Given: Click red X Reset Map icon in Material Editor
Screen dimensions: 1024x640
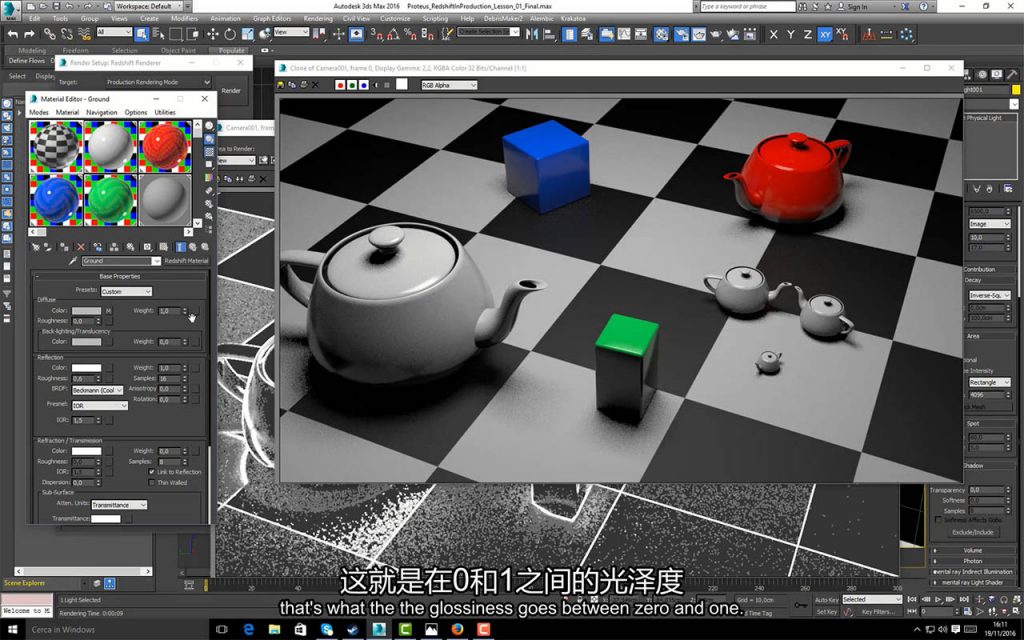Looking at the screenshot, I should pos(81,247).
